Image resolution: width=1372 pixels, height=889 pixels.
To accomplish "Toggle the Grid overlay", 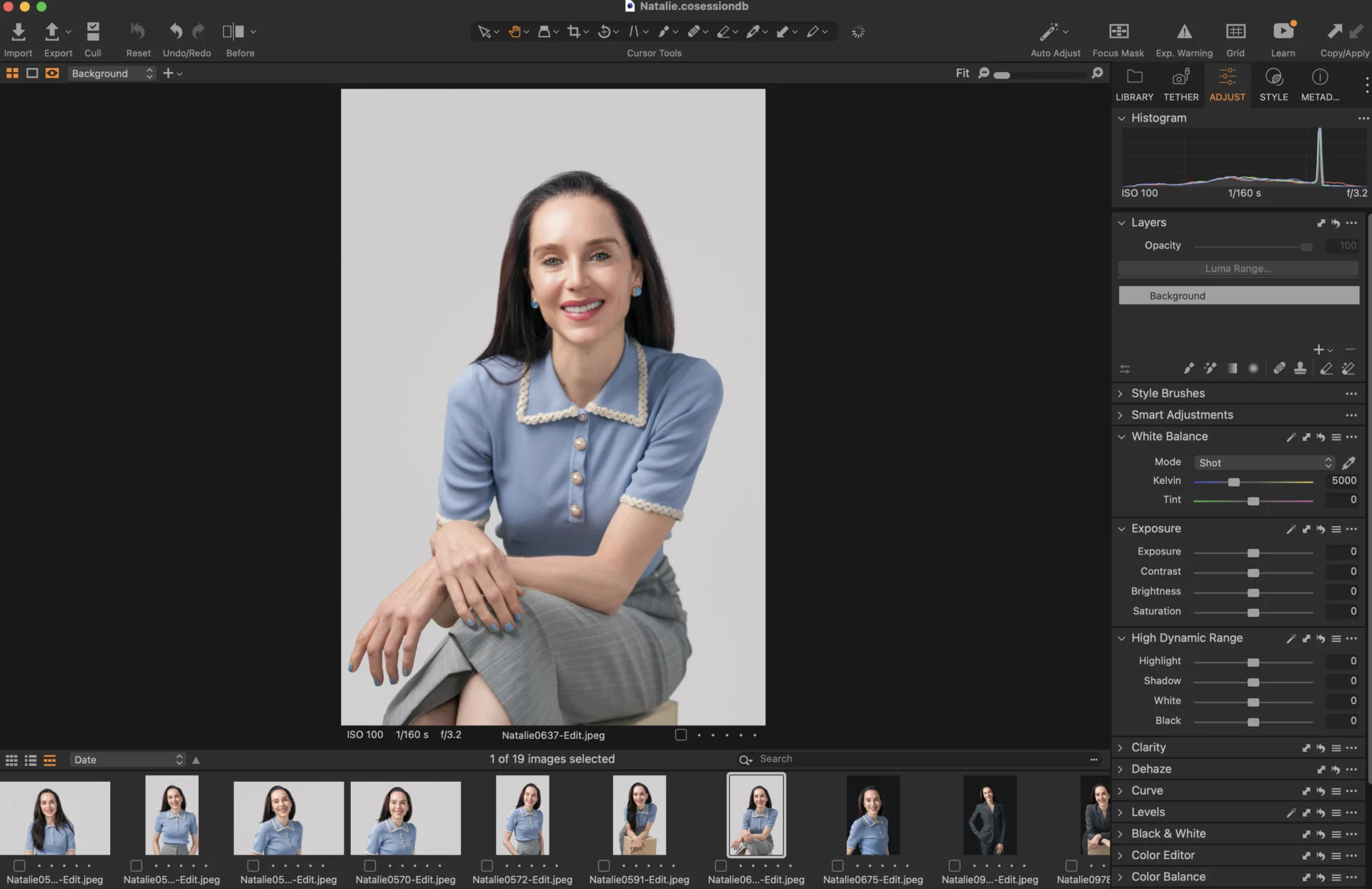I will [x=1236, y=31].
